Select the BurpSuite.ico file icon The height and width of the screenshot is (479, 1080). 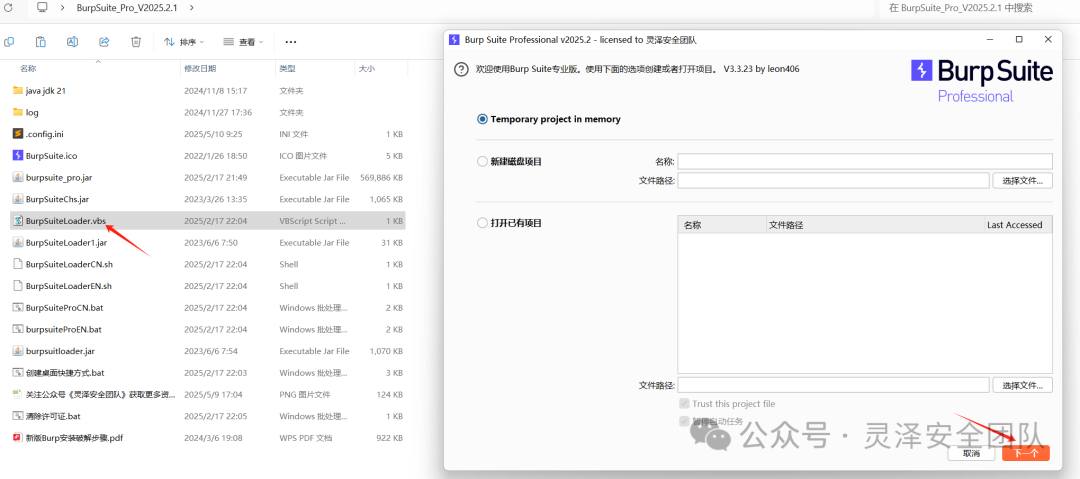[18, 156]
